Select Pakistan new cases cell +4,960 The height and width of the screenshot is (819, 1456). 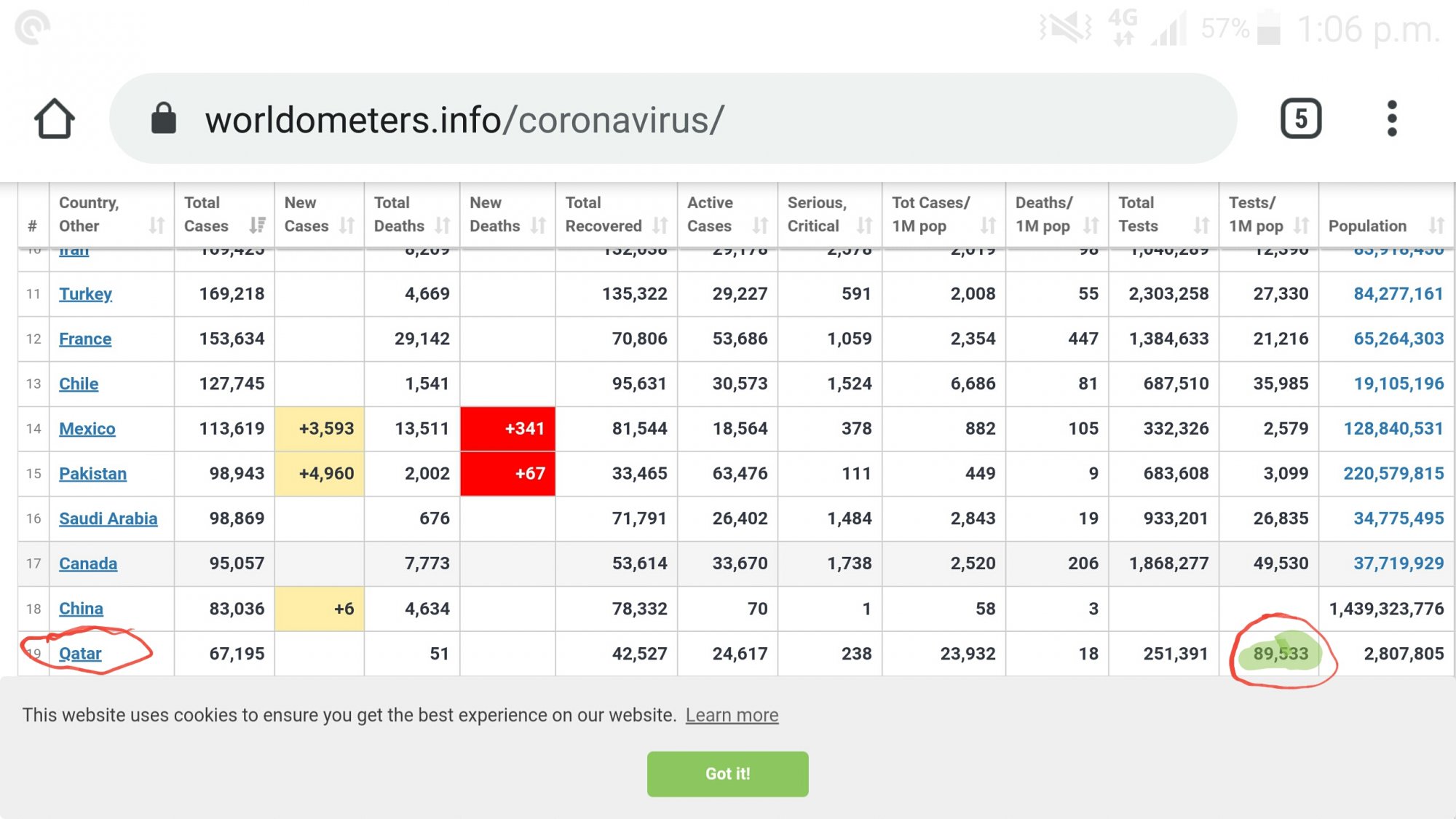tap(320, 474)
